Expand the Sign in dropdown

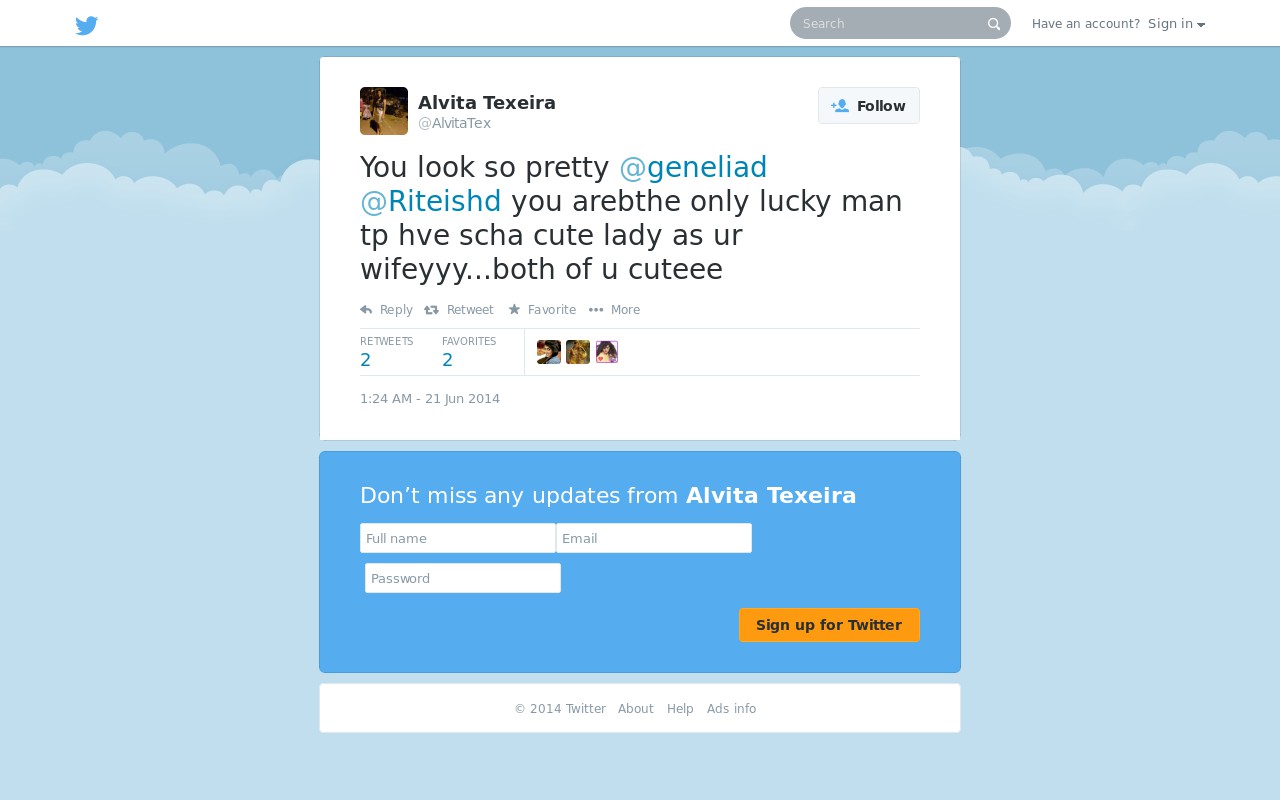(1176, 24)
